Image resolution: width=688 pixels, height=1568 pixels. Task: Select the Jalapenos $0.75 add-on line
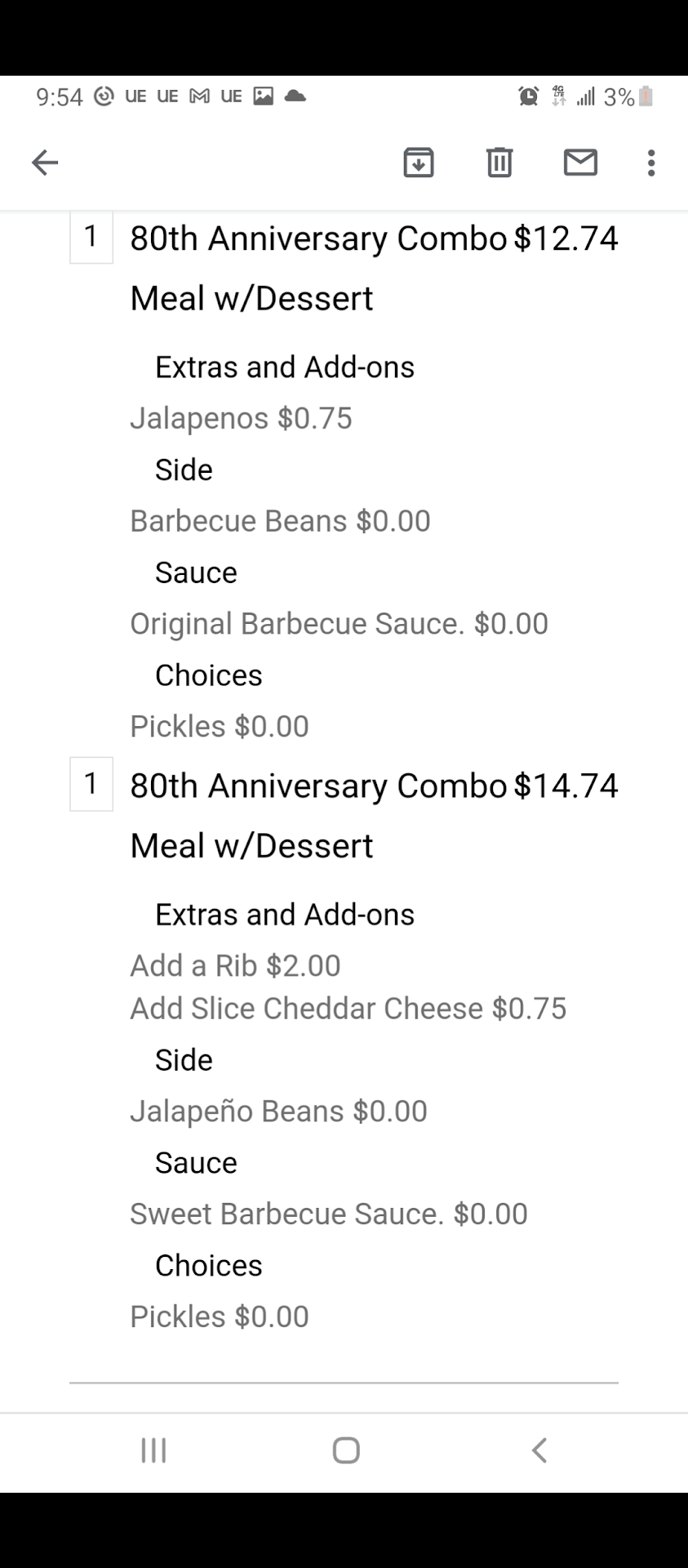[x=241, y=418]
